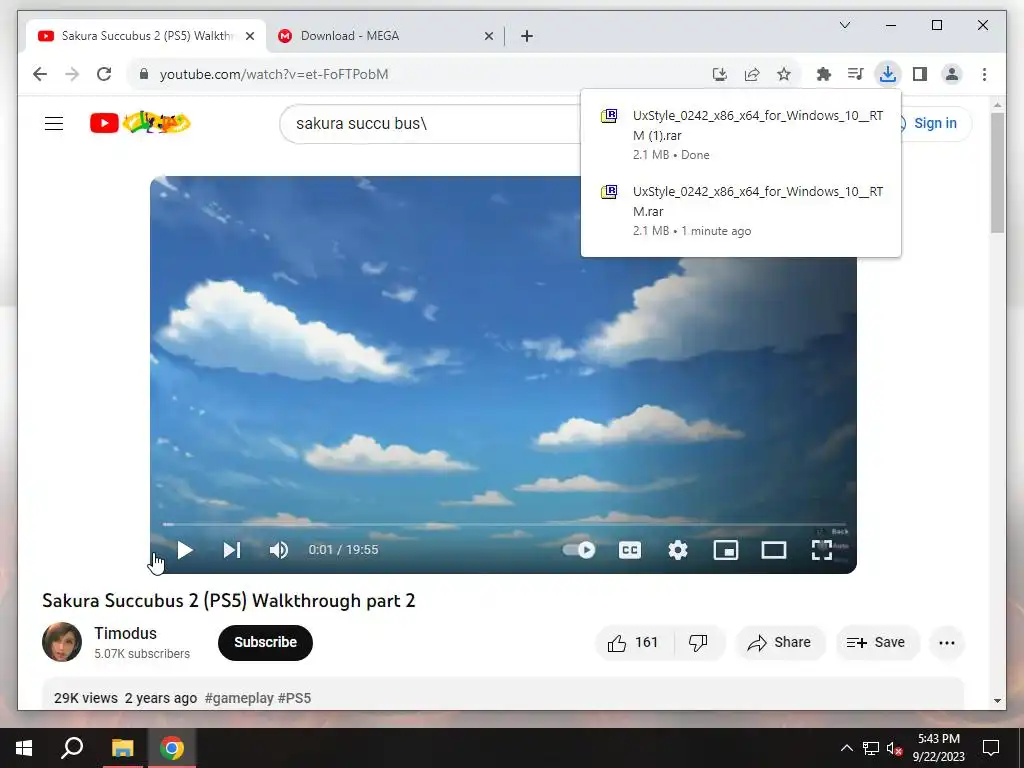Click the muted speaker tray icon
1024x768 pixels.
(x=895, y=749)
